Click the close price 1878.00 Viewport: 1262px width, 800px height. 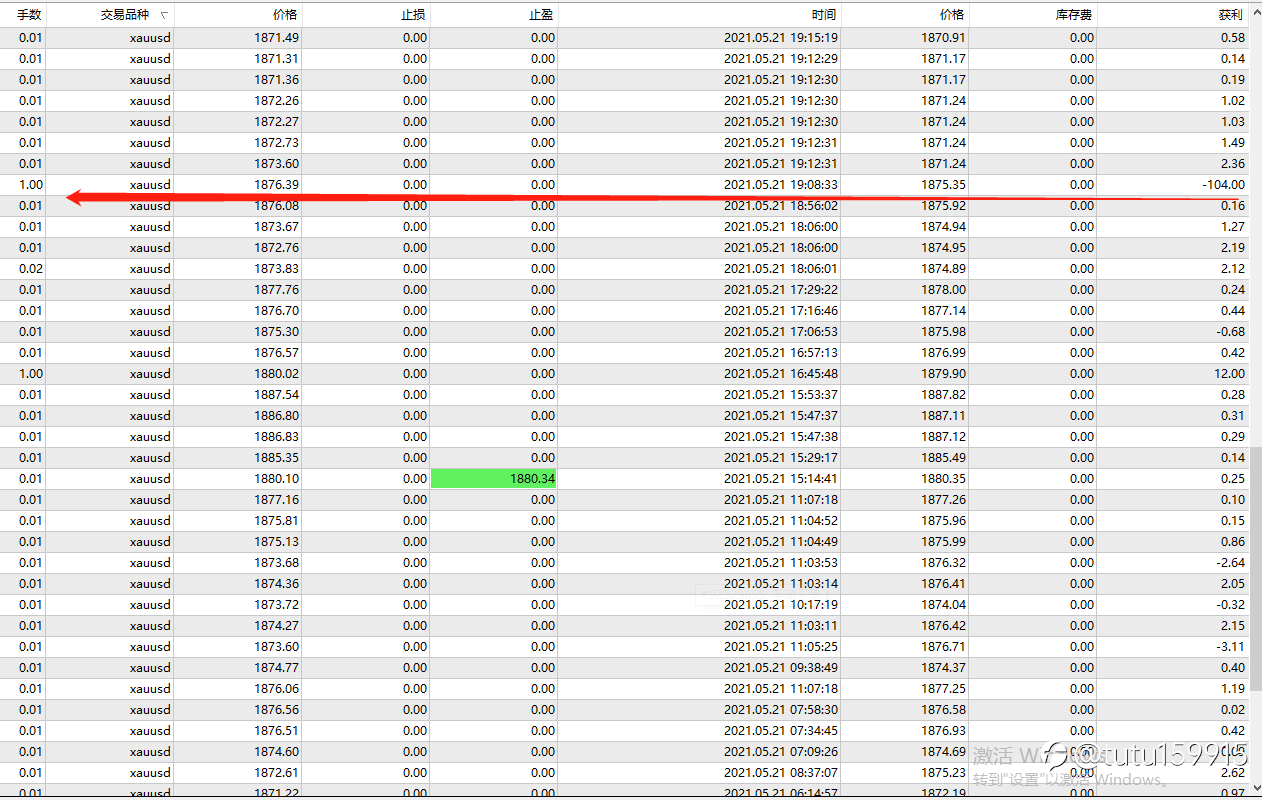click(x=944, y=290)
